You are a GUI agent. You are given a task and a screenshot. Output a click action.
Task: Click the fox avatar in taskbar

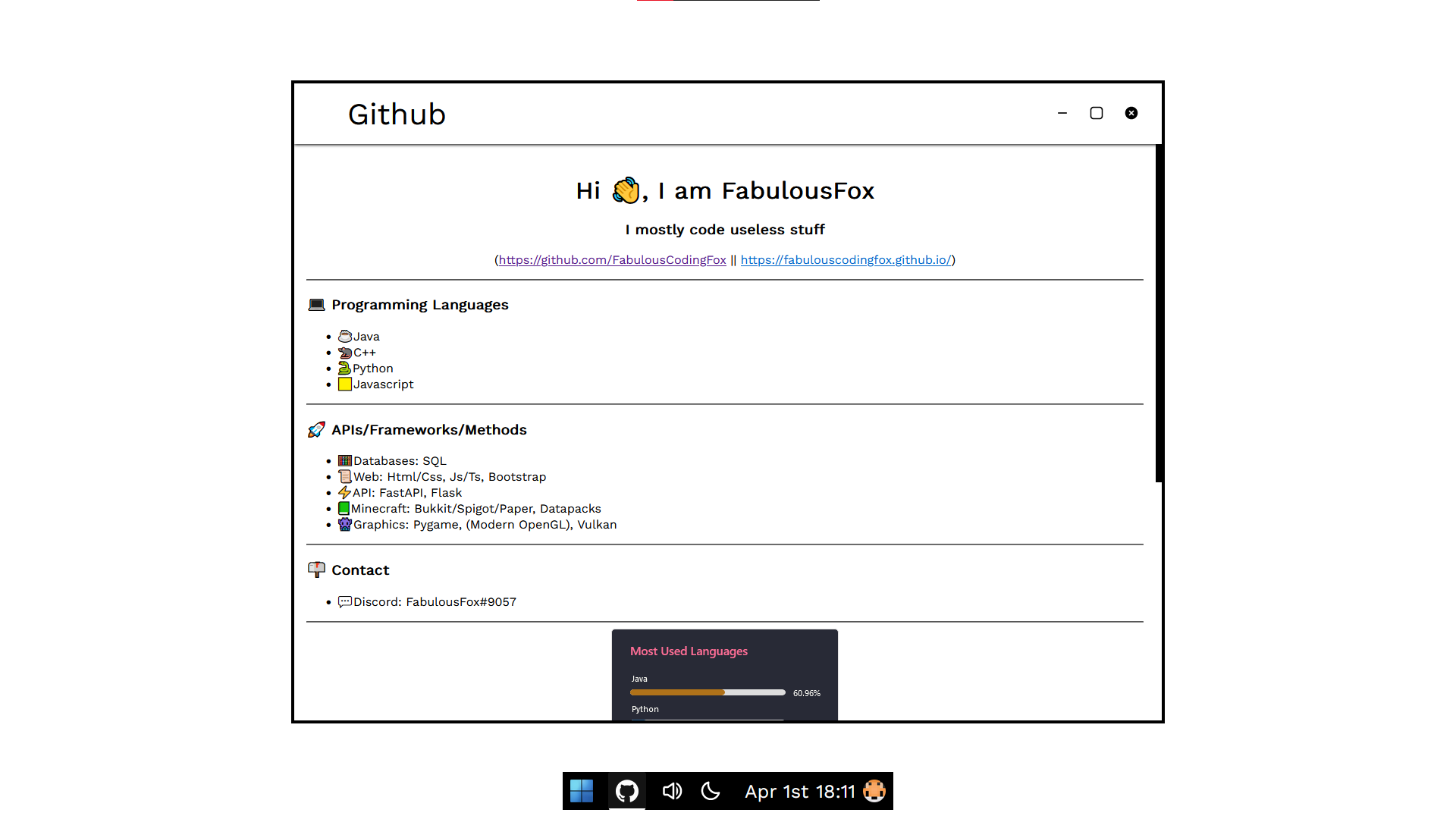point(874,791)
